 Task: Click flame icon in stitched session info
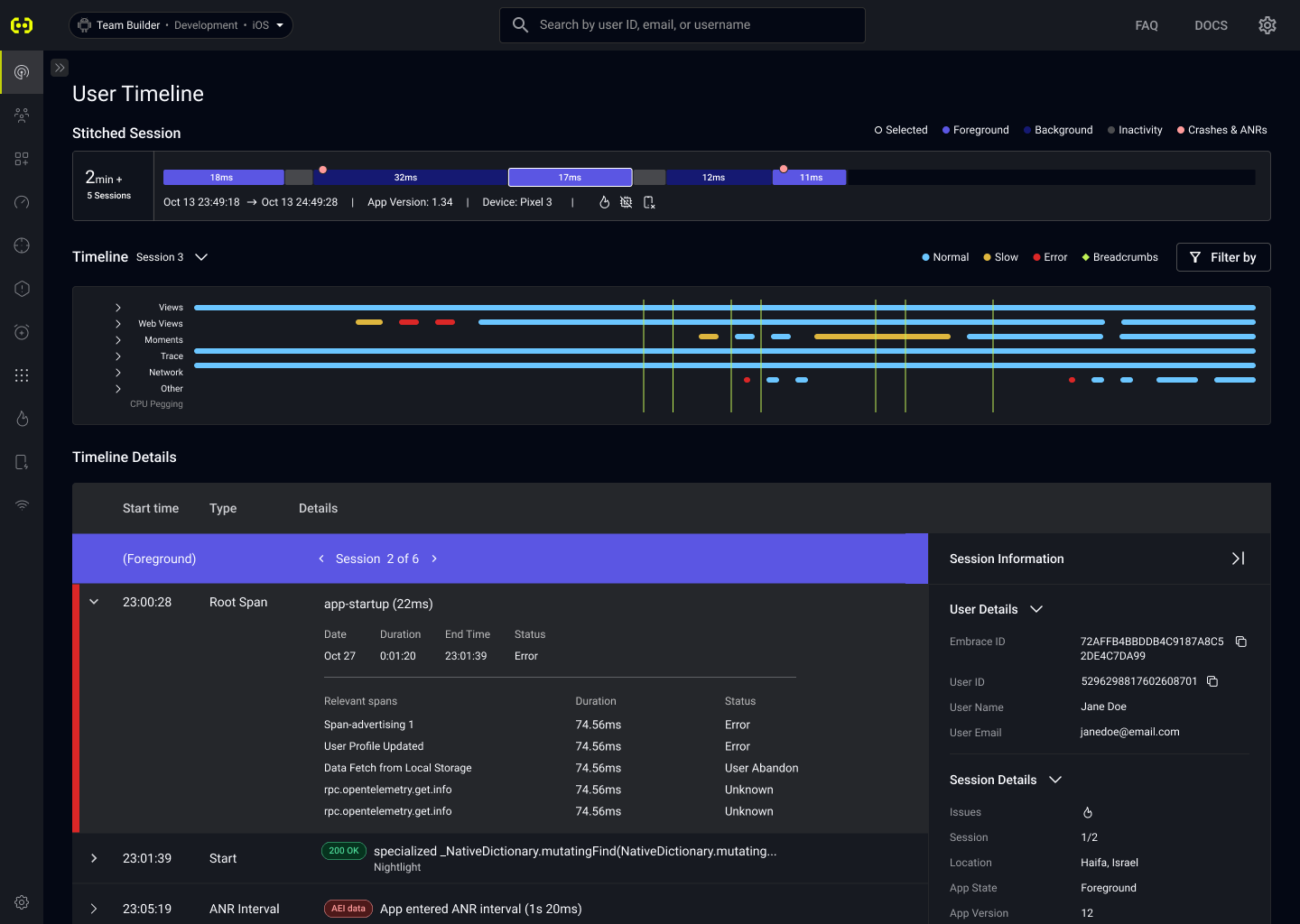604,202
